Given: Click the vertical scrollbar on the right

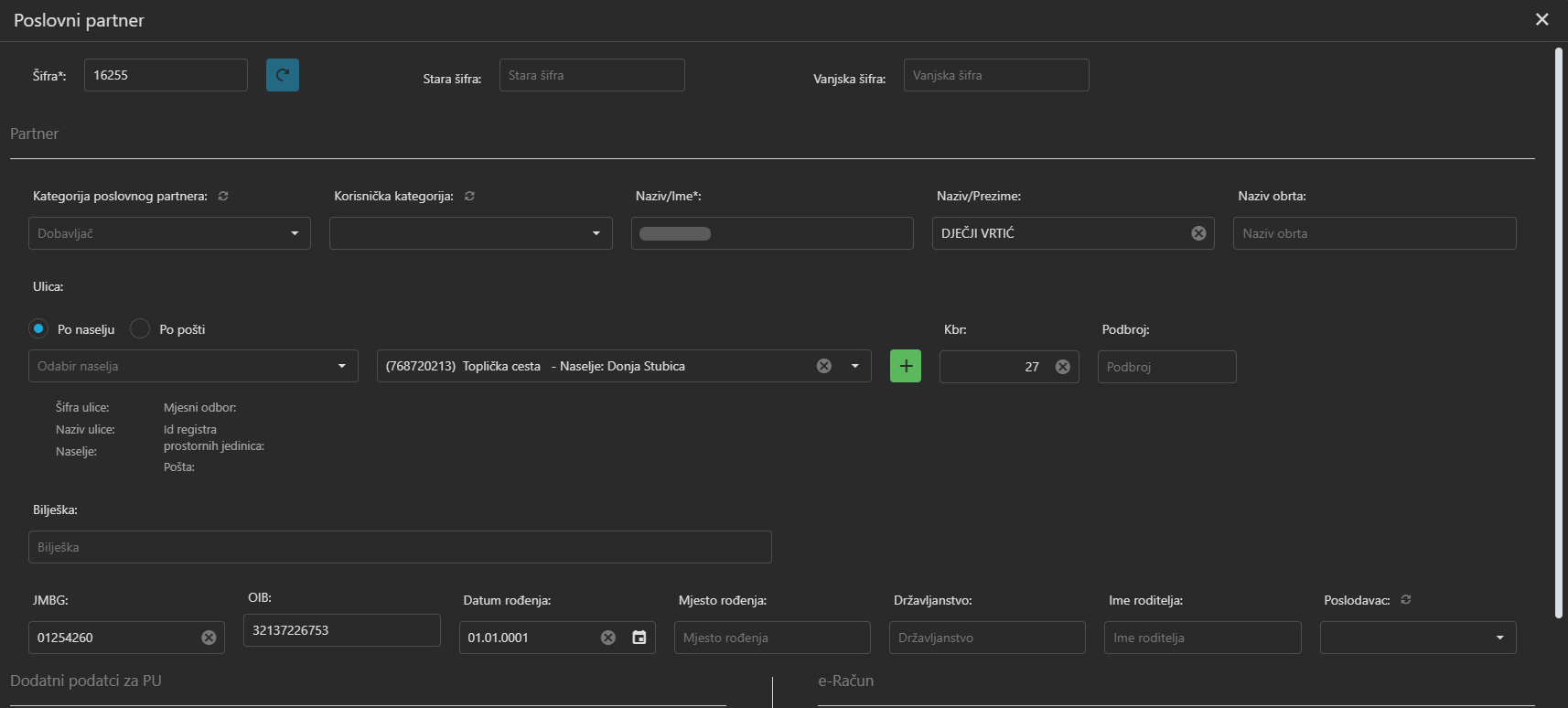Looking at the screenshot, I should [x=1559, y=329].
